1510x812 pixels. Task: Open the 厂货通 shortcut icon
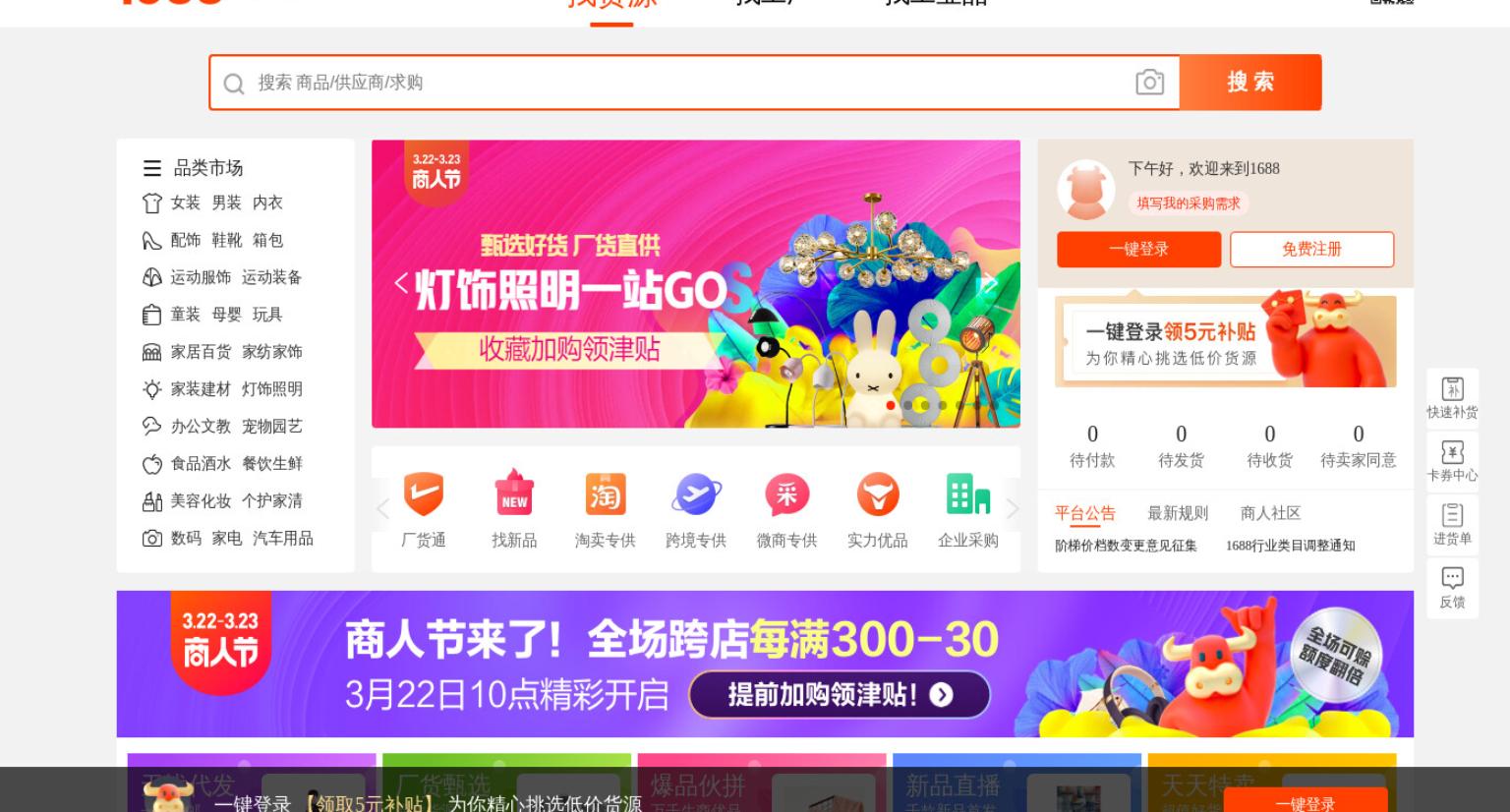coord(424,494)
